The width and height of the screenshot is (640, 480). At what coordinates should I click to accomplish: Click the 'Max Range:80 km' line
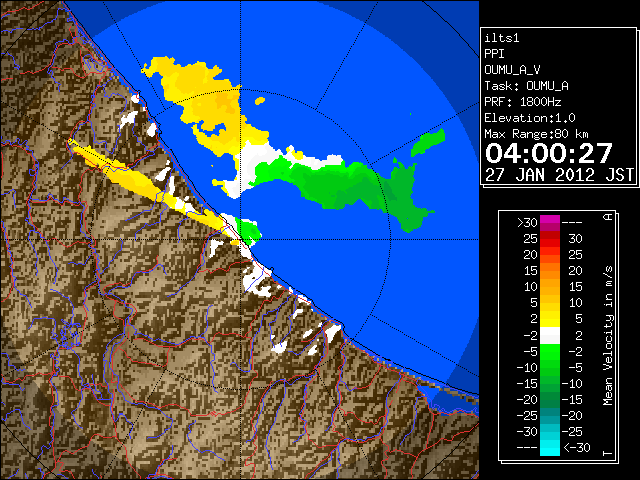tap(536, 134)
